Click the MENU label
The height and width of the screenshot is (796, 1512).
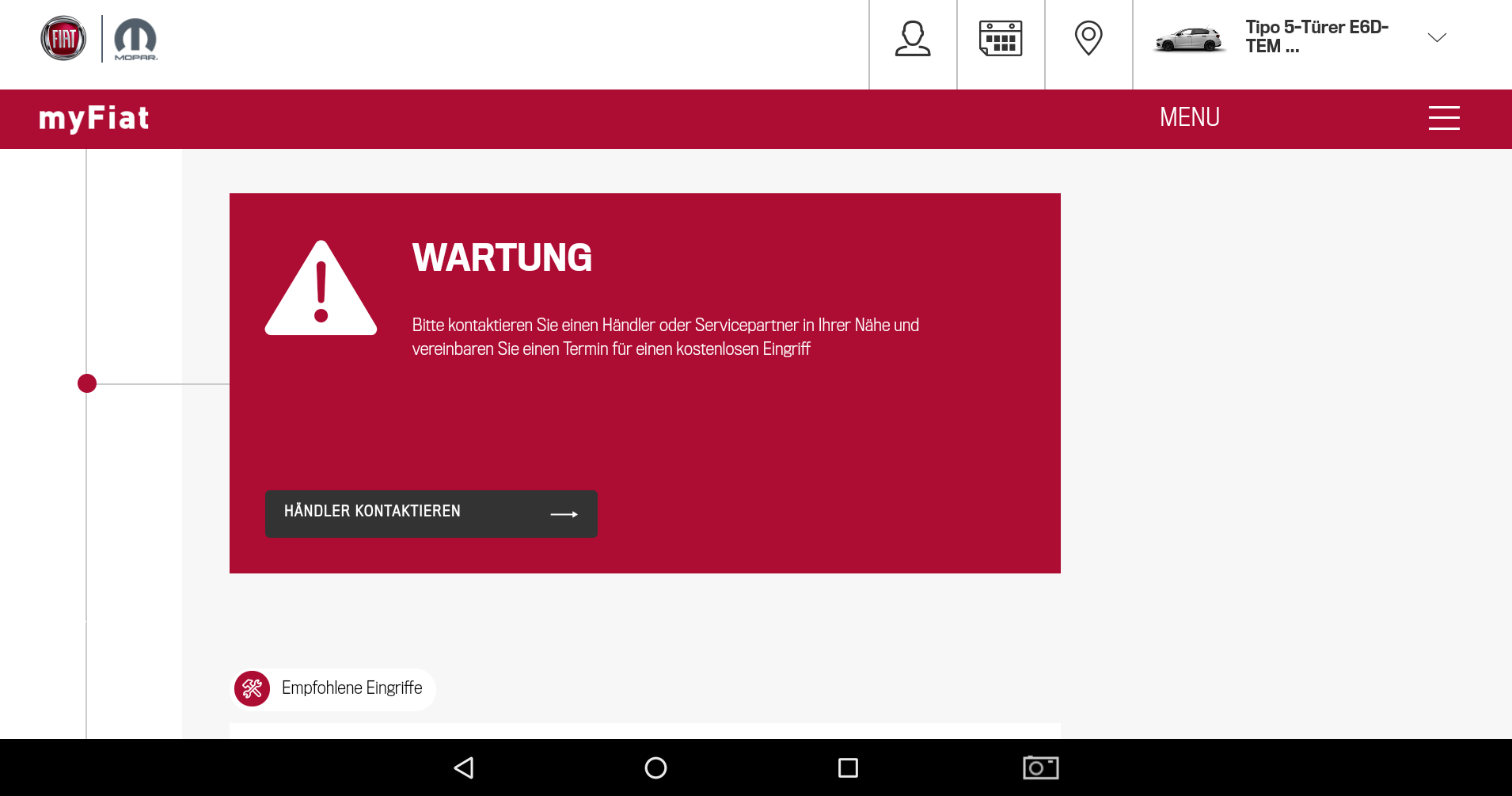click(x=1189, y=117)
